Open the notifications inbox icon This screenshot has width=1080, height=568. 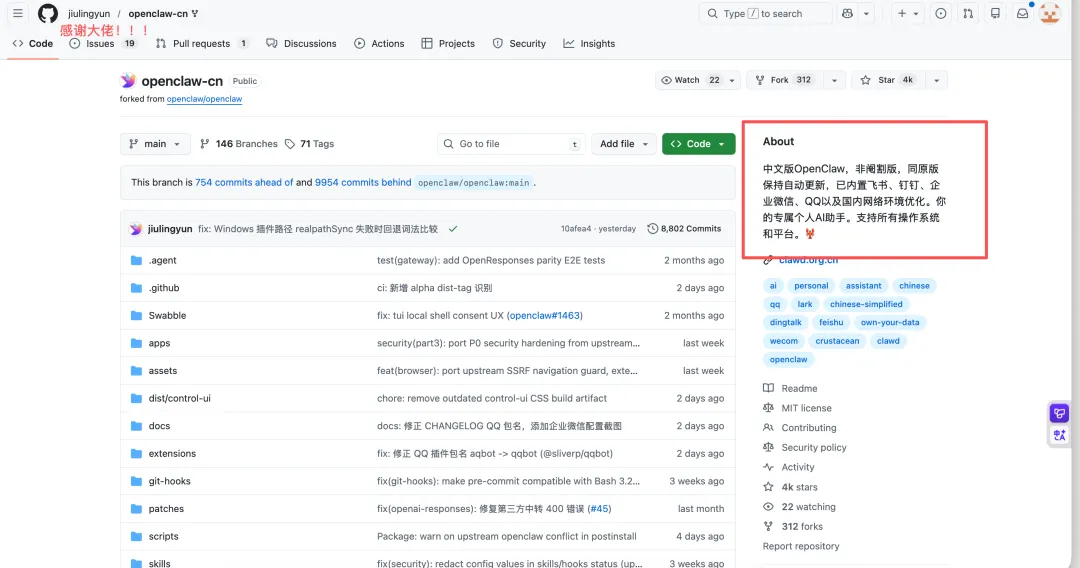pyautogui.click(x=1023, y=13)
